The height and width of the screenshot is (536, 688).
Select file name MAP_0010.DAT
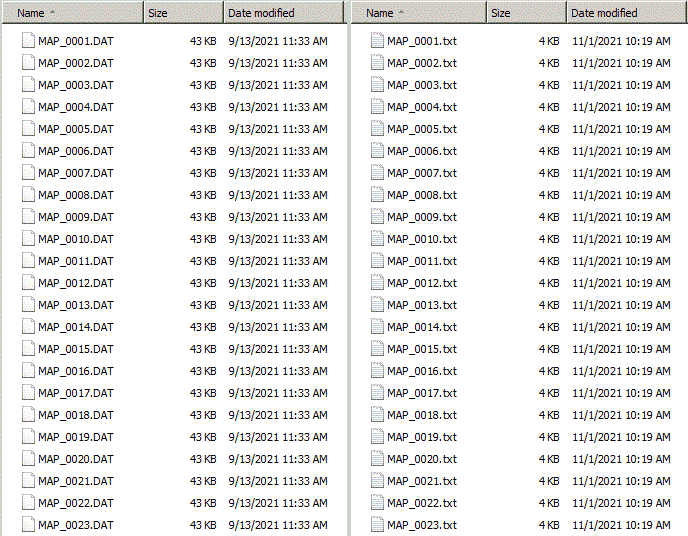pos(76,239)
